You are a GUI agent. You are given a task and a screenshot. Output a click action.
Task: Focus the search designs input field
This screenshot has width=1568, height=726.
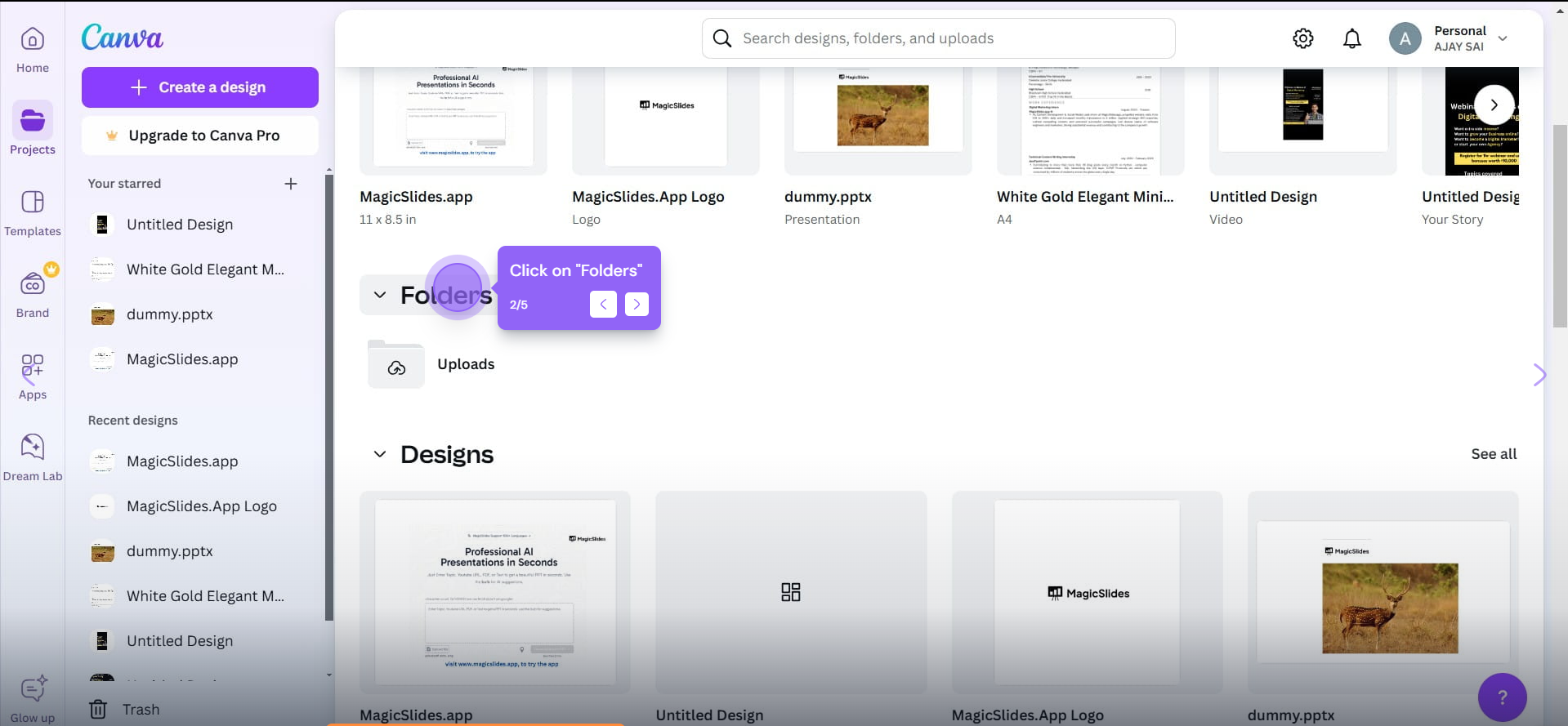939,38
